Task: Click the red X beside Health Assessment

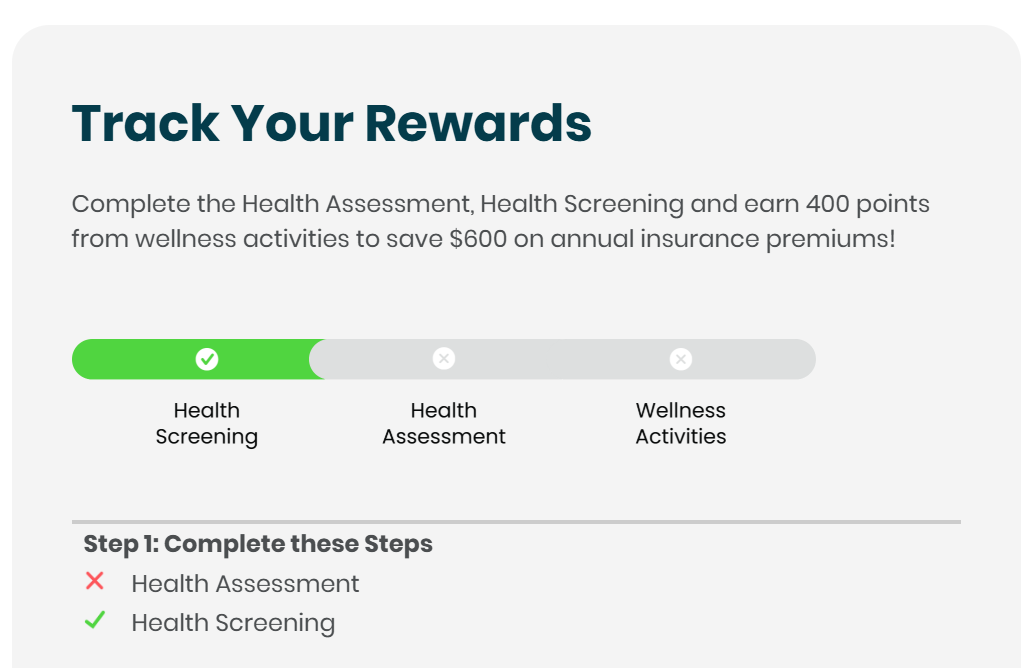Action: (x=95, y=582)
